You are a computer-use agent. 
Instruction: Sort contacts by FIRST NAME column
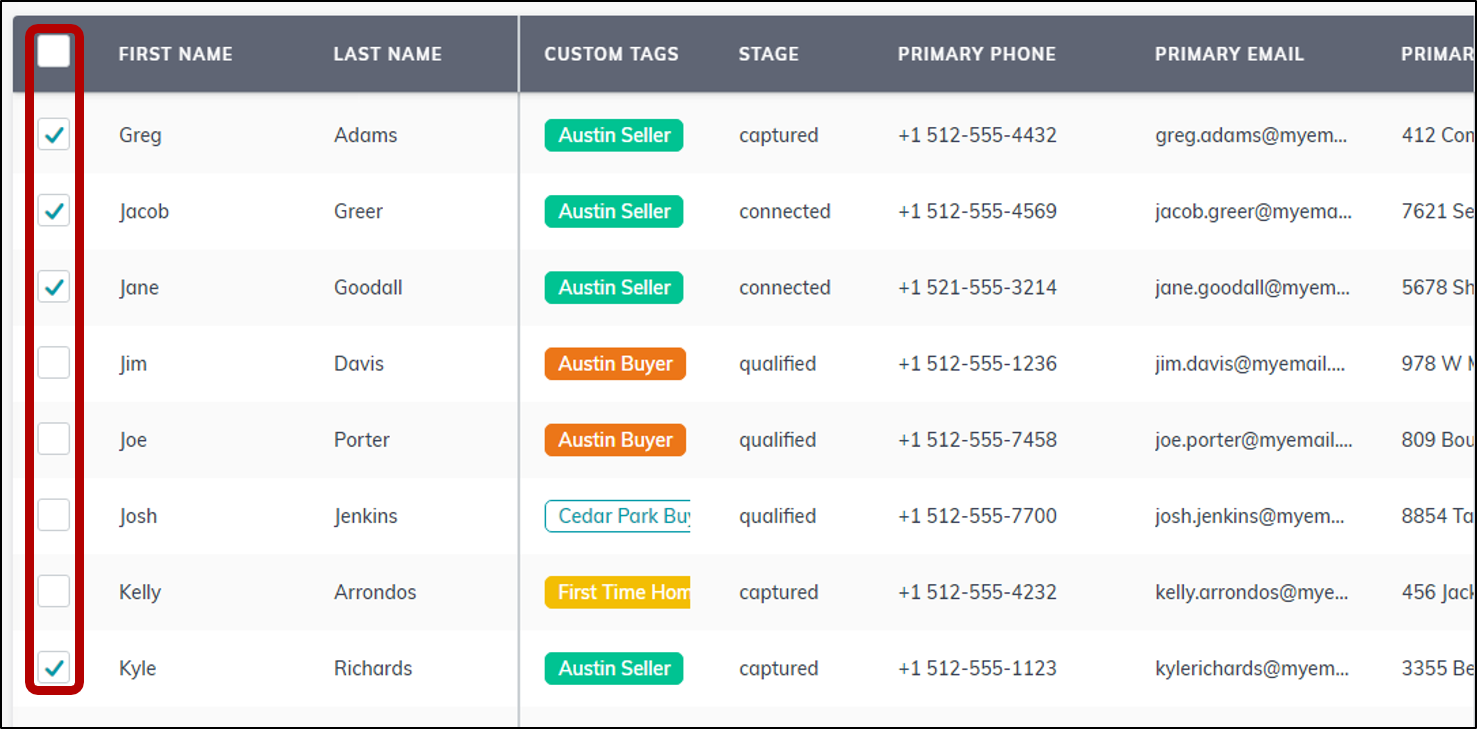point(176,54)
